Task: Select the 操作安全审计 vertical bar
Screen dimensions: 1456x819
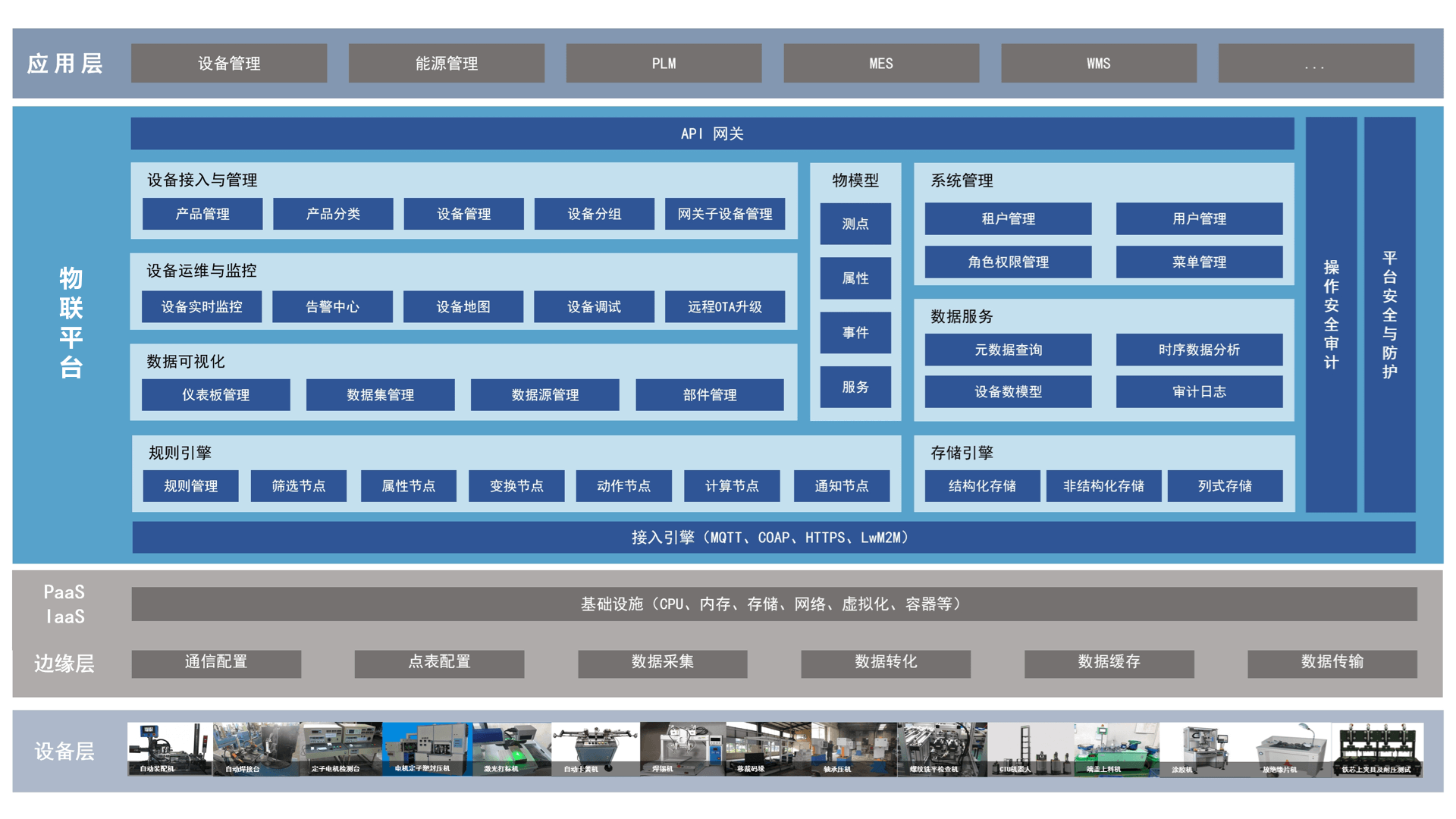Action: tap(1331, 314)
